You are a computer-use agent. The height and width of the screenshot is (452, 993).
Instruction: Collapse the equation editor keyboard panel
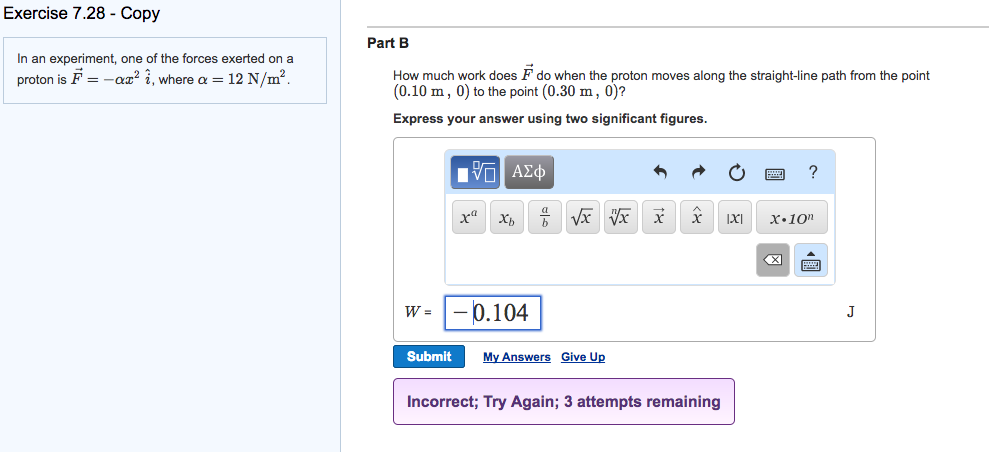pyautogui.click(x=811, y=260)
